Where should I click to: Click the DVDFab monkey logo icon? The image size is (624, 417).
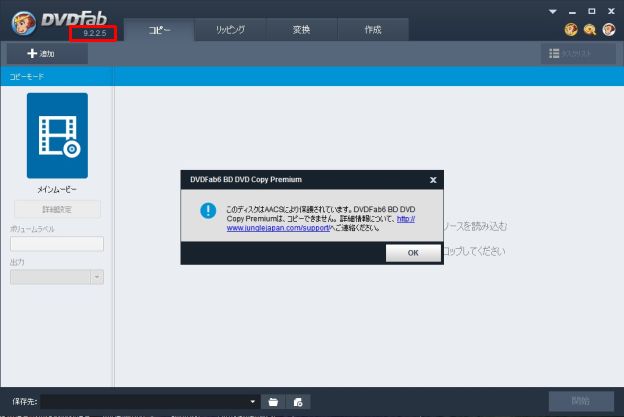pos(23,23)
